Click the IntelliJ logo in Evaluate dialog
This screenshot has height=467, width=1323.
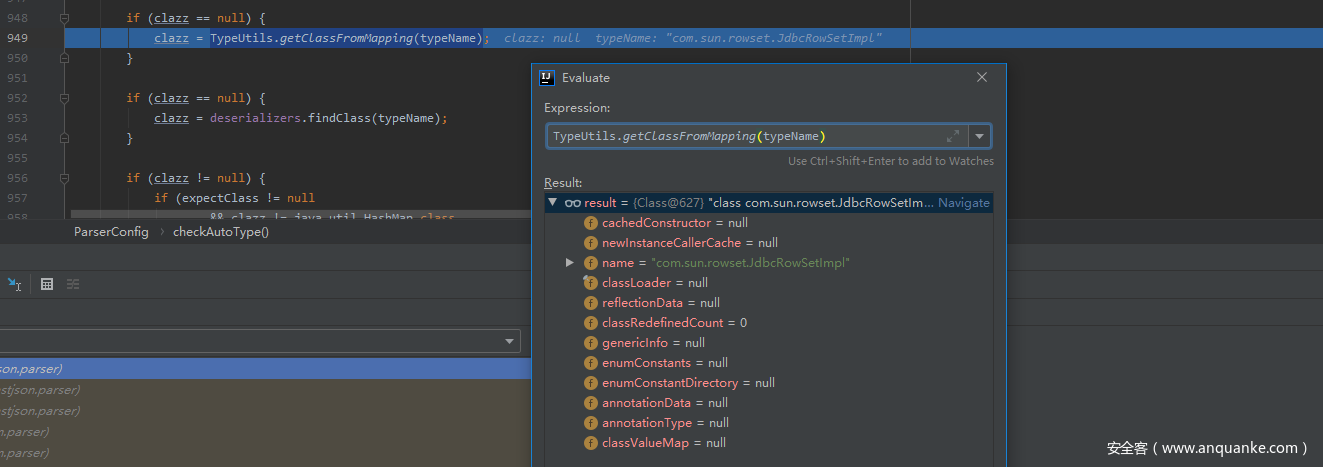point(547,78)
